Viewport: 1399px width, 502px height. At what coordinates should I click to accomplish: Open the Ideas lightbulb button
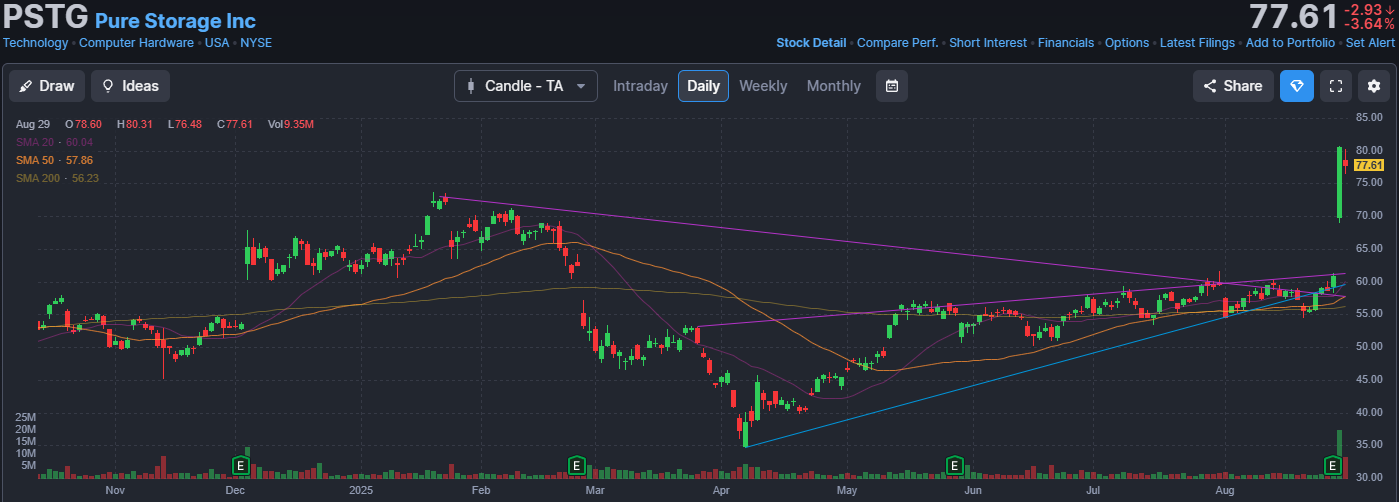click(x=130, y=86)
